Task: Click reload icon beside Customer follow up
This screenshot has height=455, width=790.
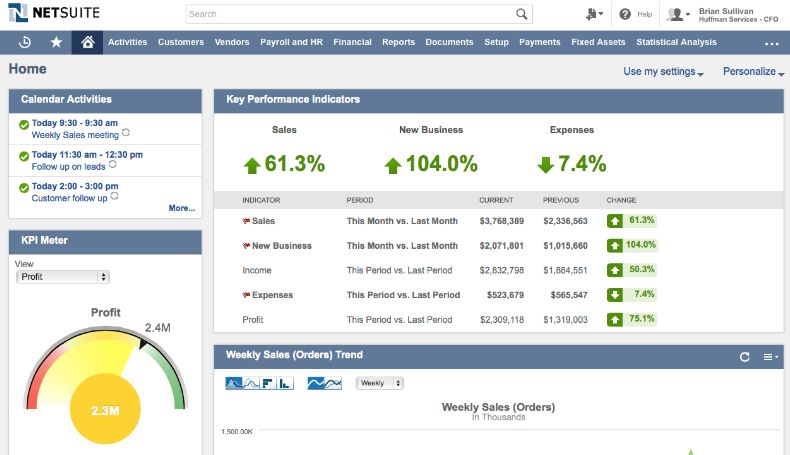Action: pos(114,196)
